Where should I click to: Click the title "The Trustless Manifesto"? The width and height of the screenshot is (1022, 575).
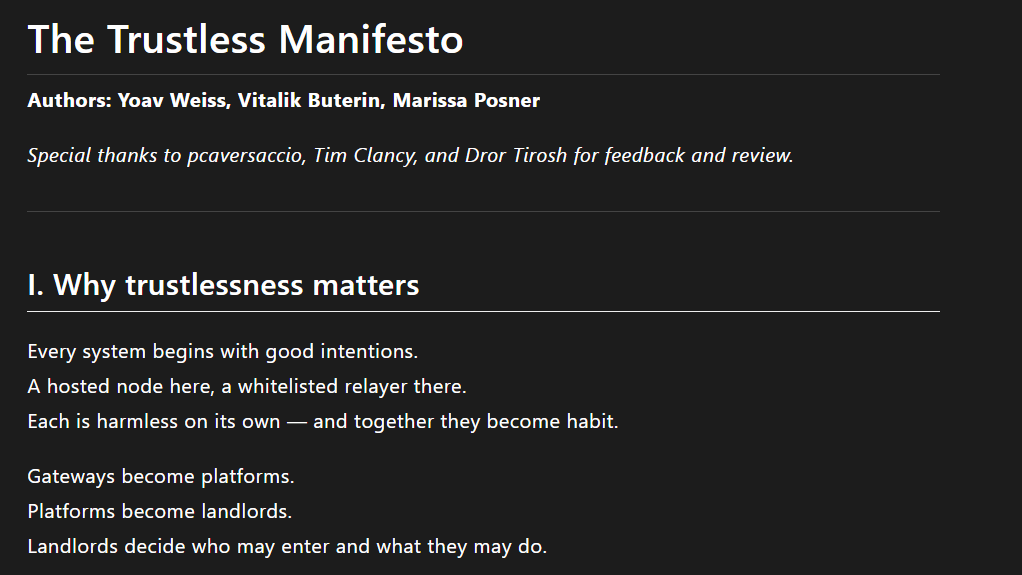[245, 40]
